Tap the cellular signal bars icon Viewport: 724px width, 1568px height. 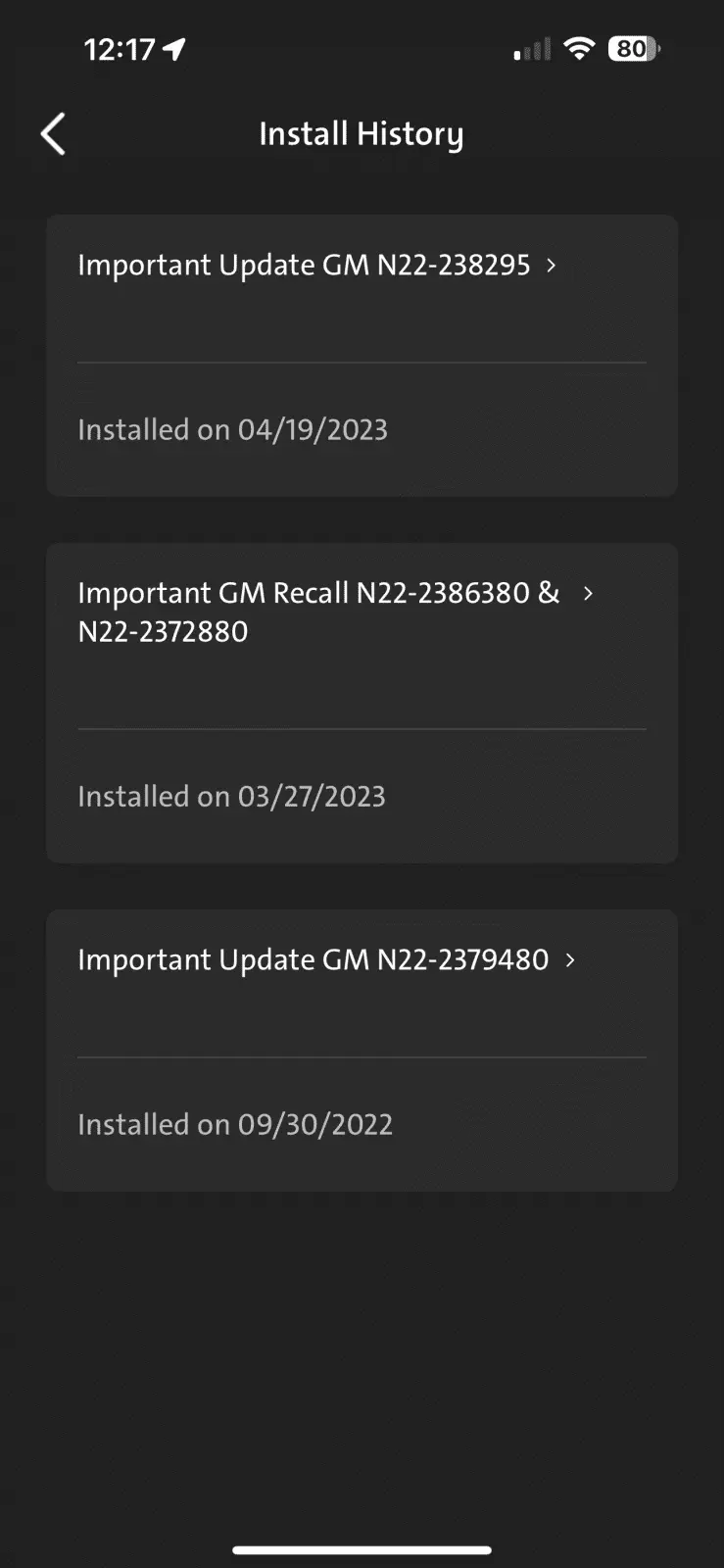pyautogui.click(x=532, y=49)
